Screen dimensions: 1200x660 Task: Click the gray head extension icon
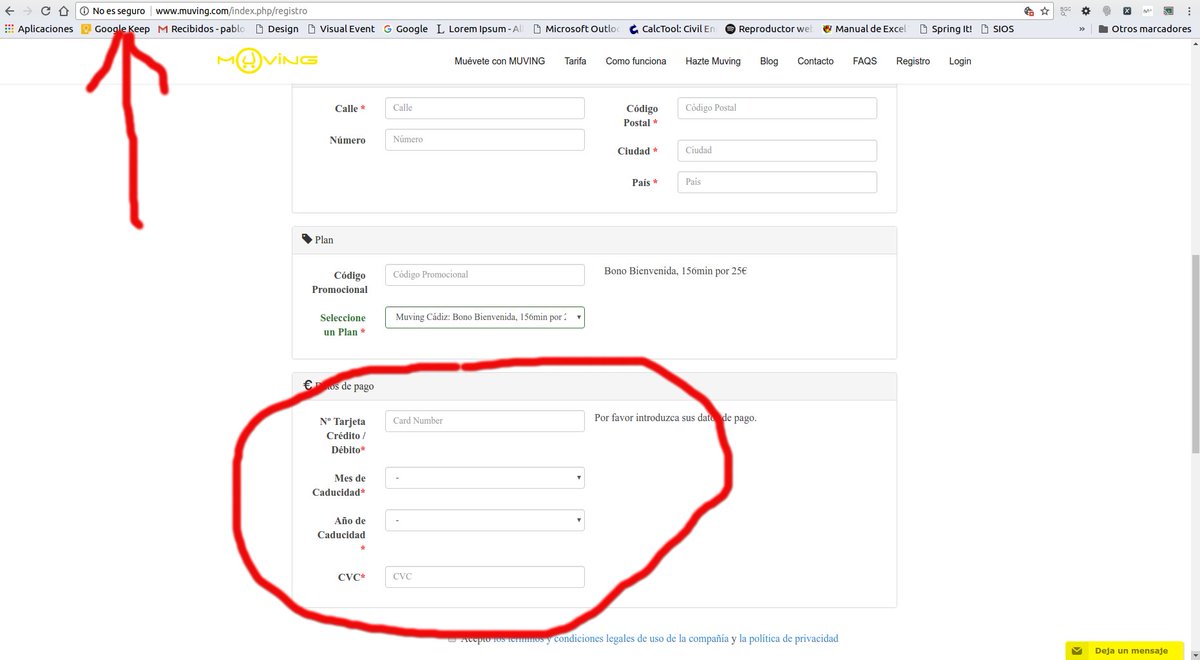click(x=1106, y=10)
